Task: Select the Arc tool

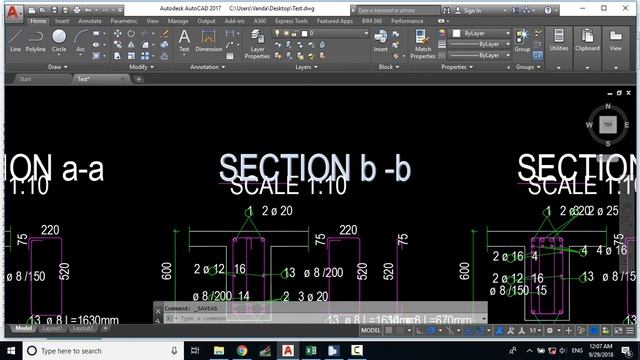Action: [x=80, y=40]
